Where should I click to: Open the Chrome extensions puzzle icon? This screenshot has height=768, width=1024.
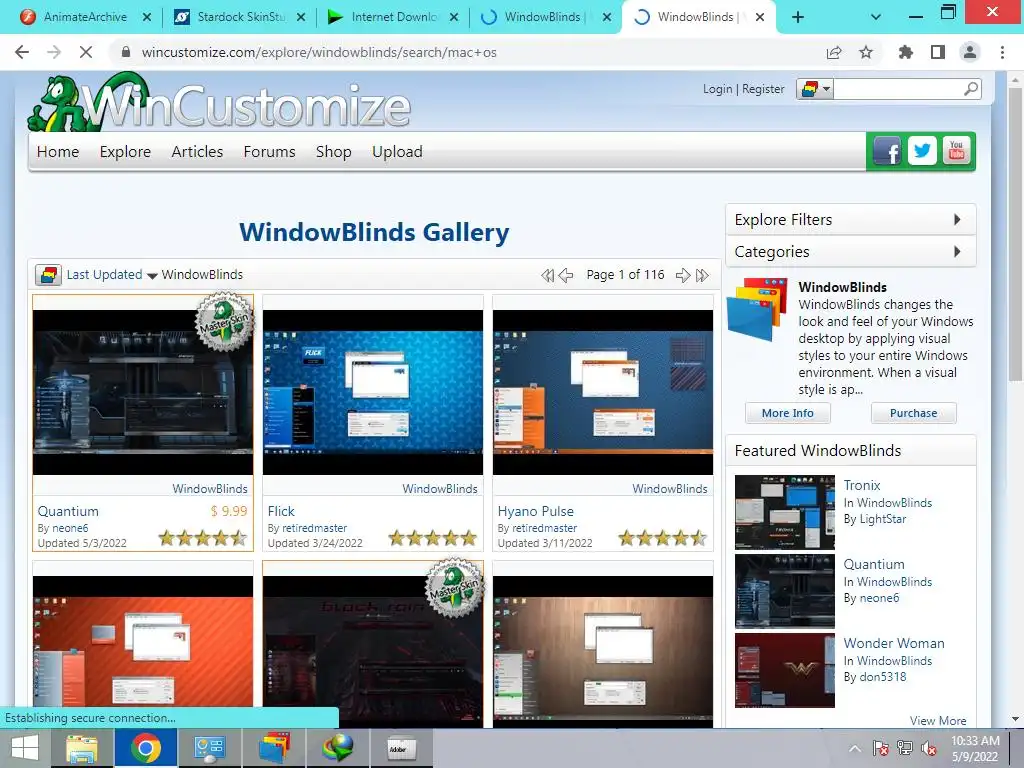click(906, 52)
